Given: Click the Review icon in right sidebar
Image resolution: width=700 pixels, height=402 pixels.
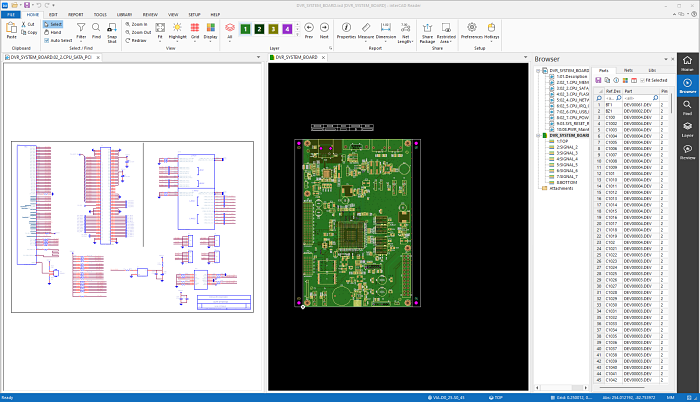Looking at the screenshot, I should pyautogui.click(x=687, y=149).
